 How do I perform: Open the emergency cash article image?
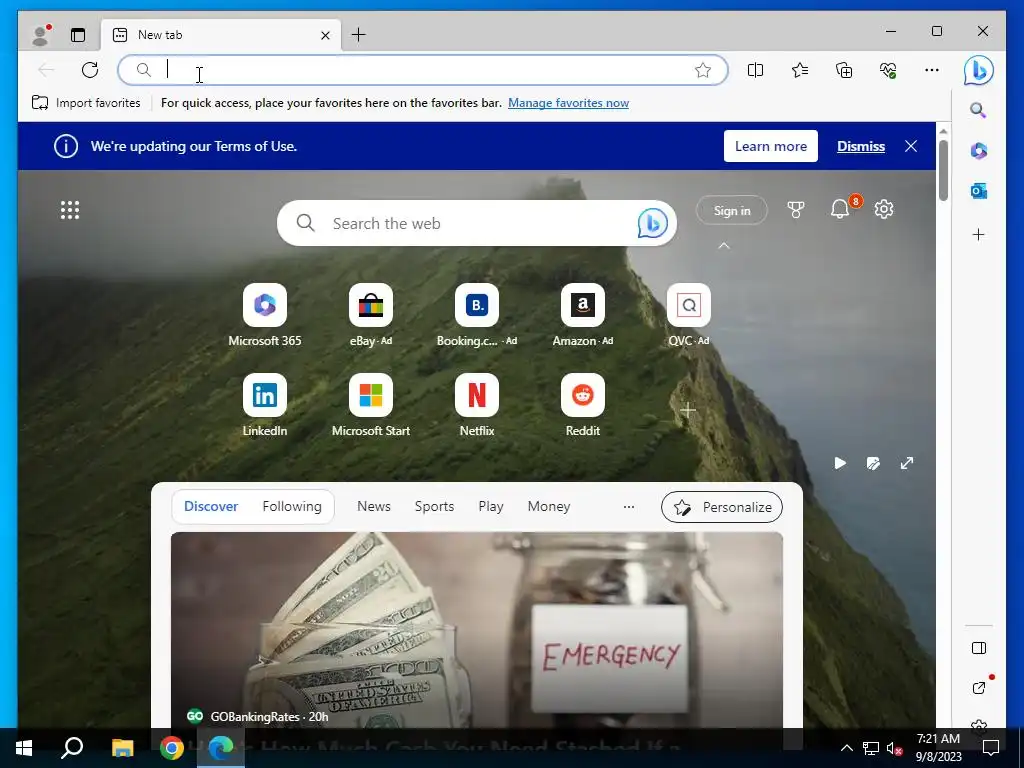[477, 630]
